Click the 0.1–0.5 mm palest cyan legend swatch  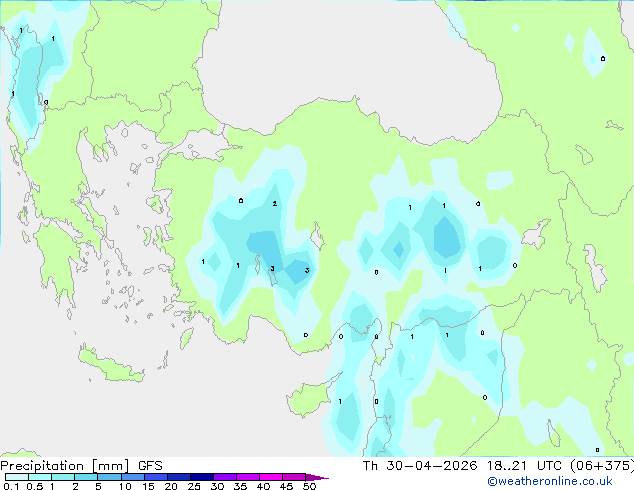point(17,477)
